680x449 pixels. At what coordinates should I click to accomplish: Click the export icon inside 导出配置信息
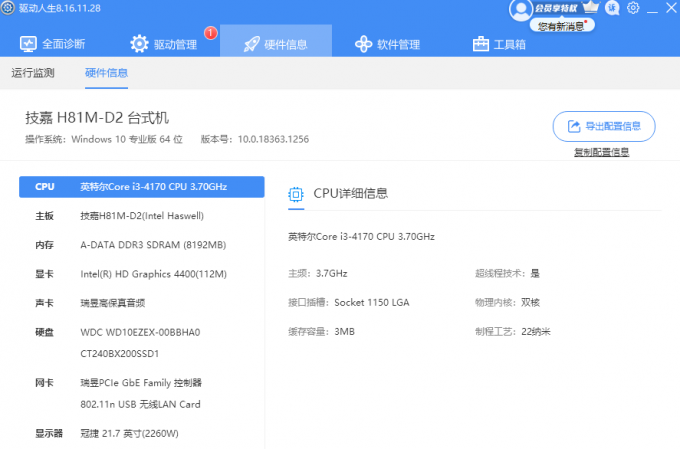coord(574,127)
